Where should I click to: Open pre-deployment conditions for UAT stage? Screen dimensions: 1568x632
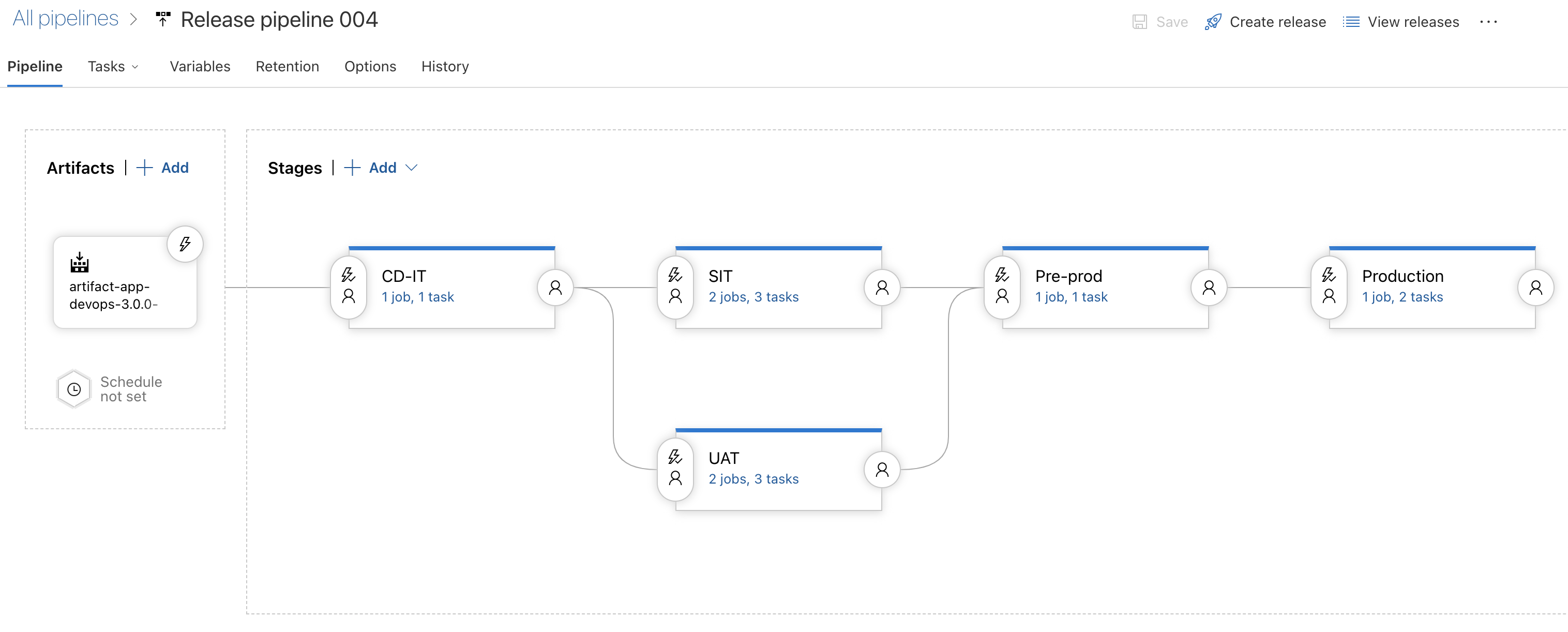[675, 469]
